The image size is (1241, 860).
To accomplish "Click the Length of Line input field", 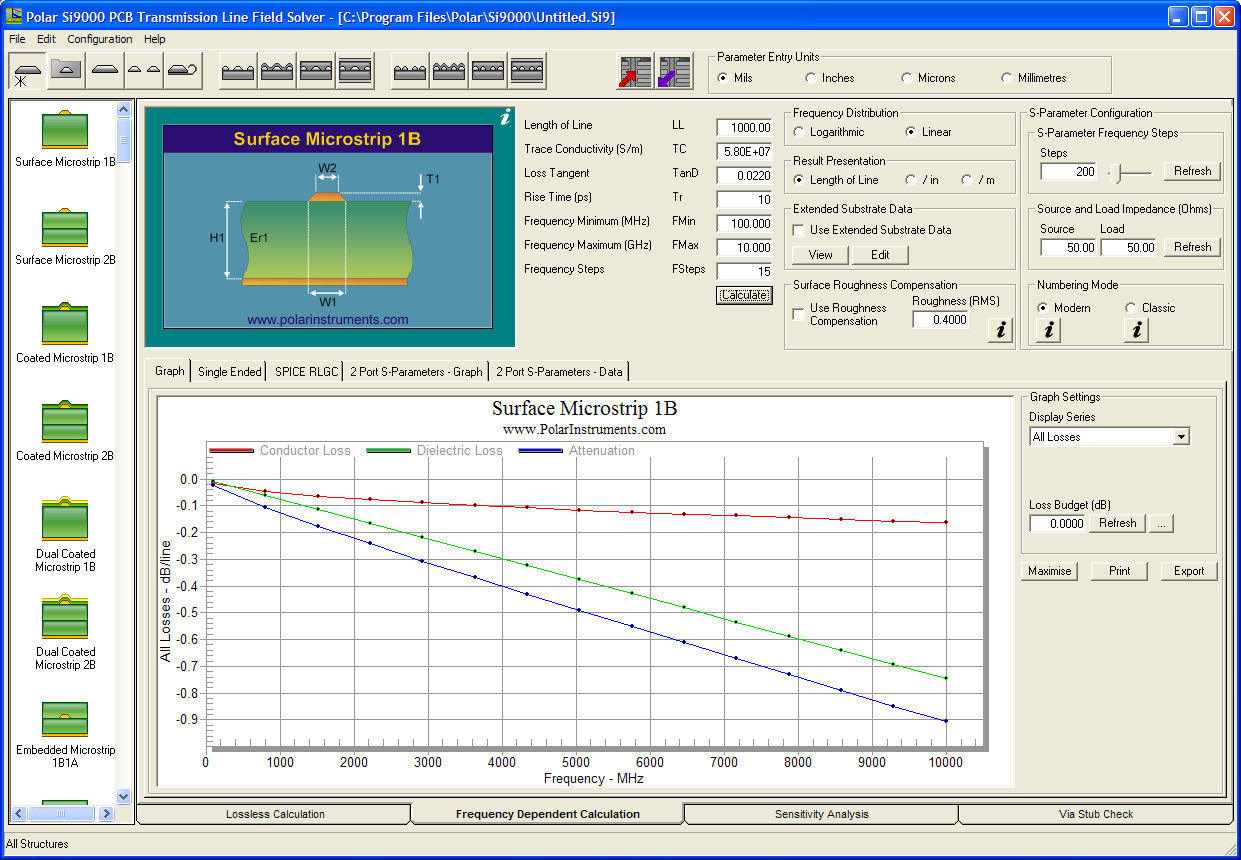I will pos(745,127).
